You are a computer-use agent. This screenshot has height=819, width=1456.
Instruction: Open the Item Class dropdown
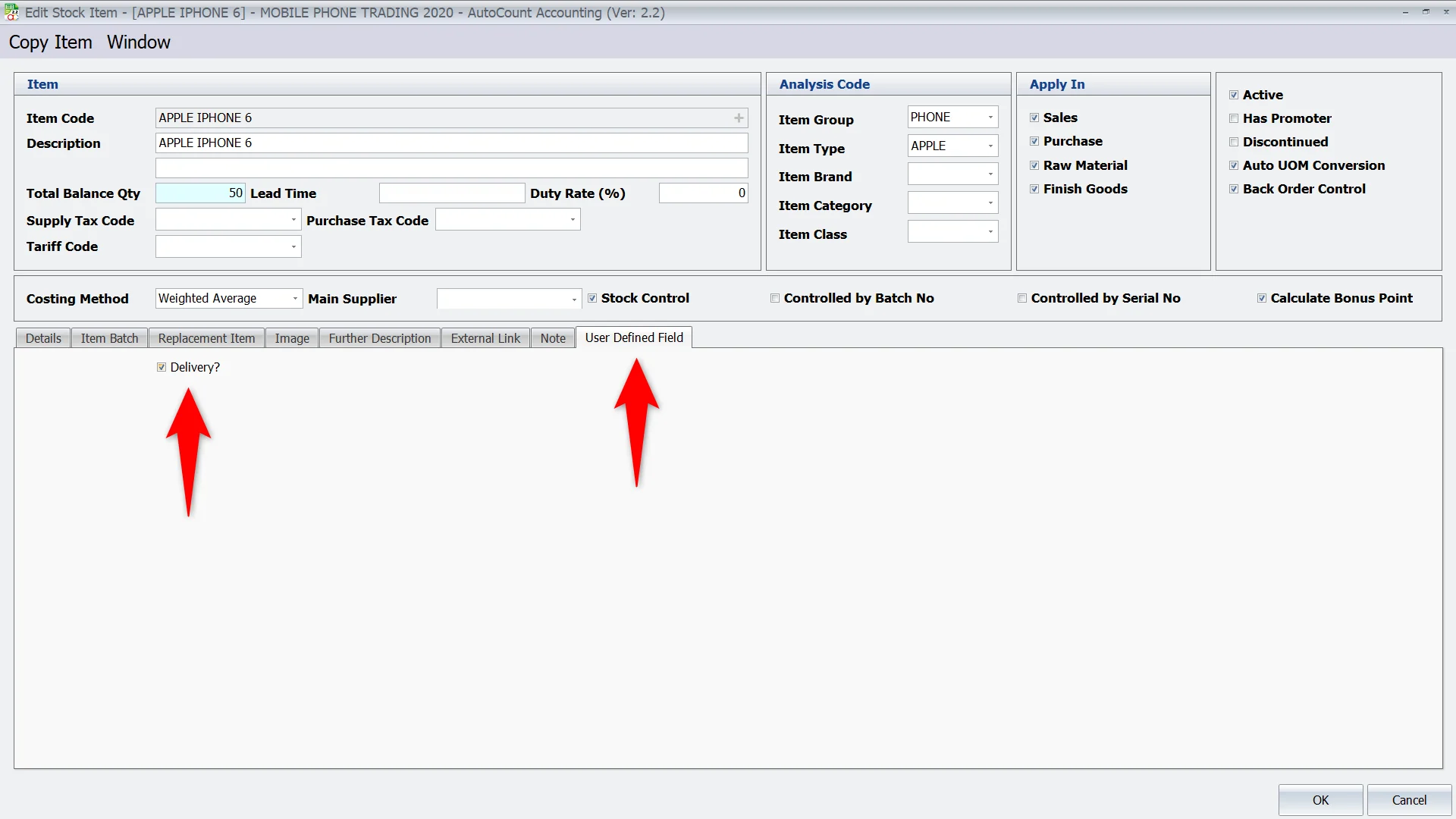990,232
